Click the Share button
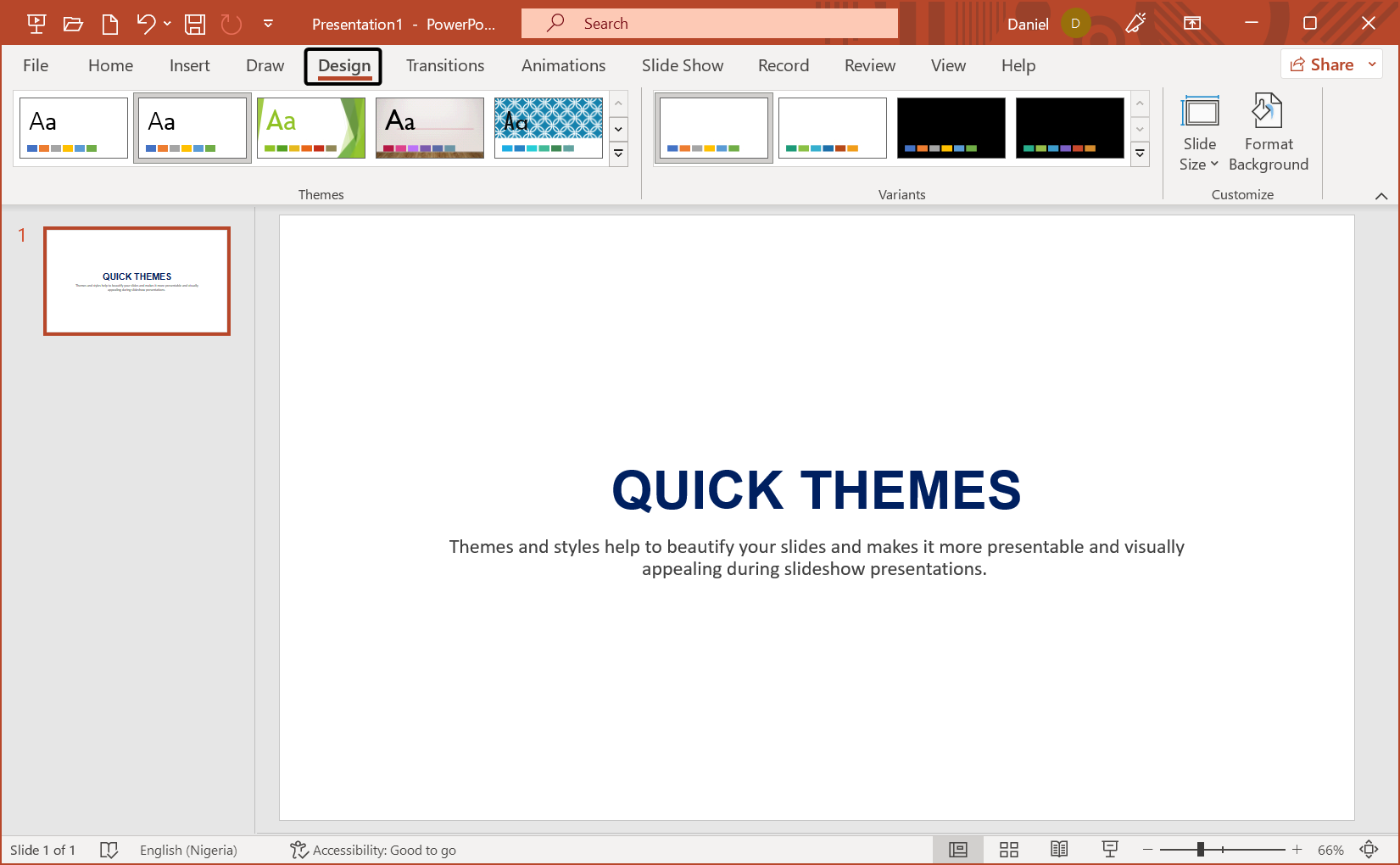This screenshot has width=1400, height=865. 1322,64
